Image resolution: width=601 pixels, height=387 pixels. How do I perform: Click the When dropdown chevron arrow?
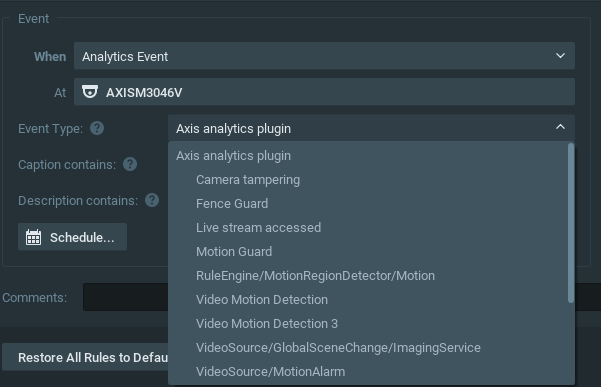pos(560,56)
